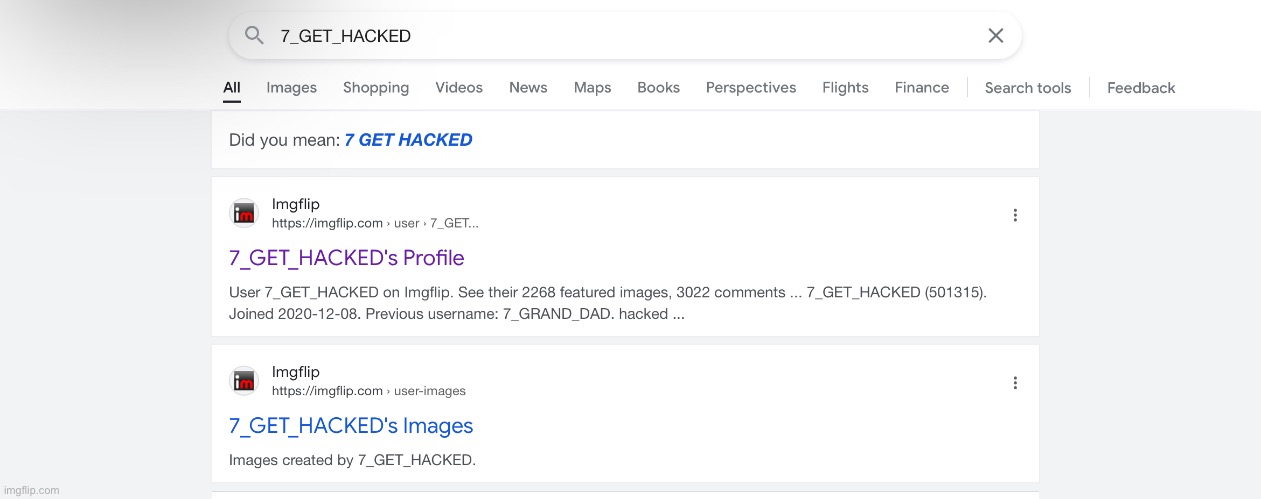Click Imgflip favicon on Profile result

pos(245,213)
